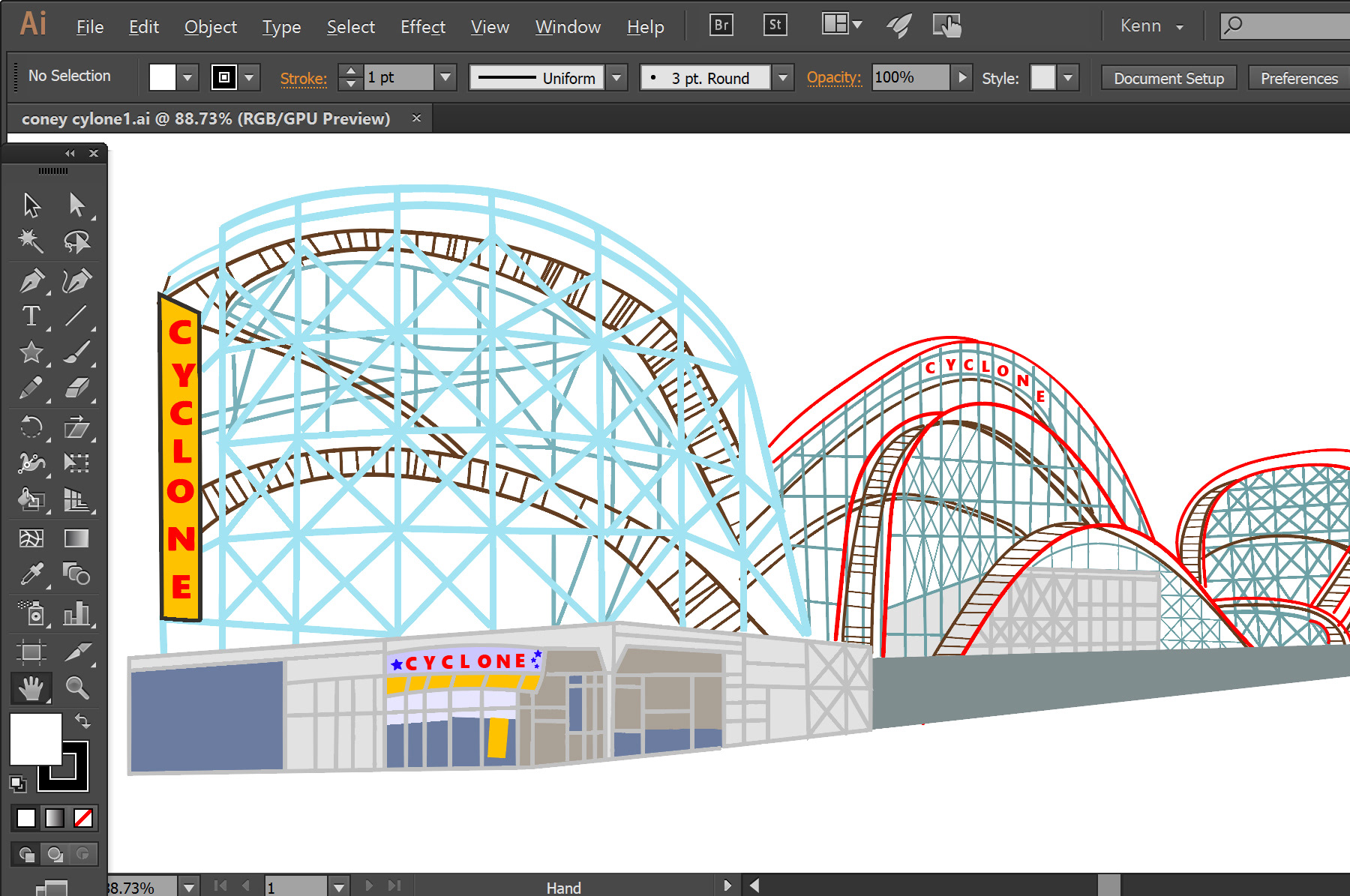Select the Paintbrush tool
The height and width of the screenshot is (896, 1350).
click(76, 352)
